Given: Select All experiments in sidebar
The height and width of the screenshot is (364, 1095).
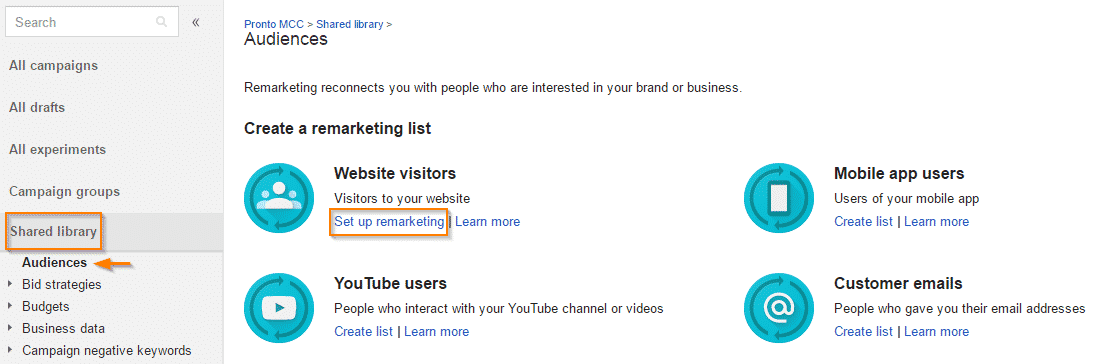Looking at the screenshot, I should (57, 150).
